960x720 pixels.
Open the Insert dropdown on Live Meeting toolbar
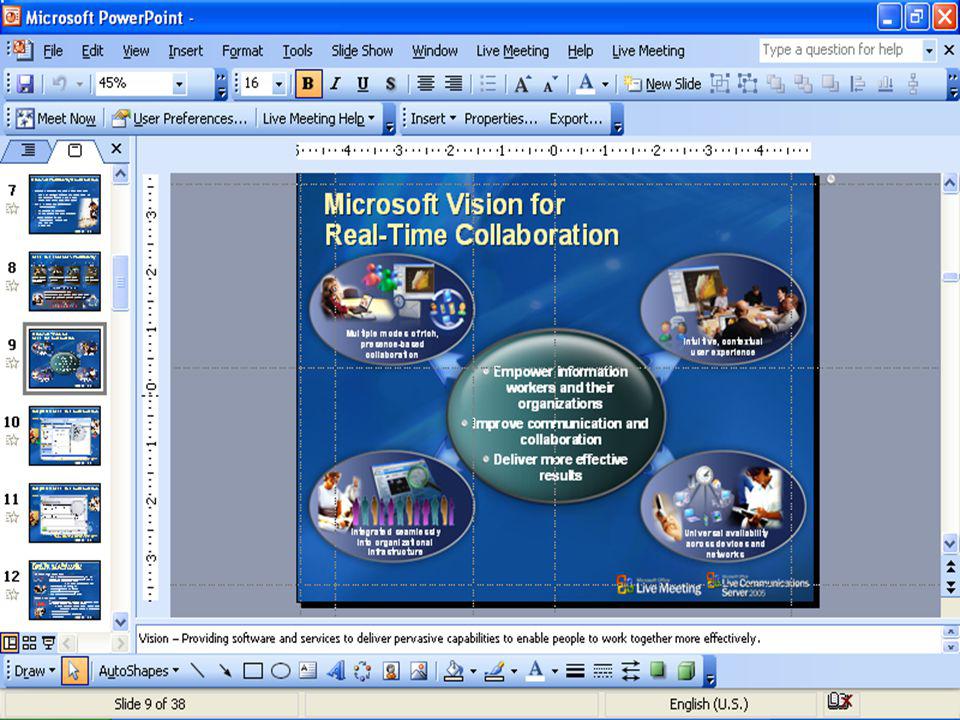(433, 118)
